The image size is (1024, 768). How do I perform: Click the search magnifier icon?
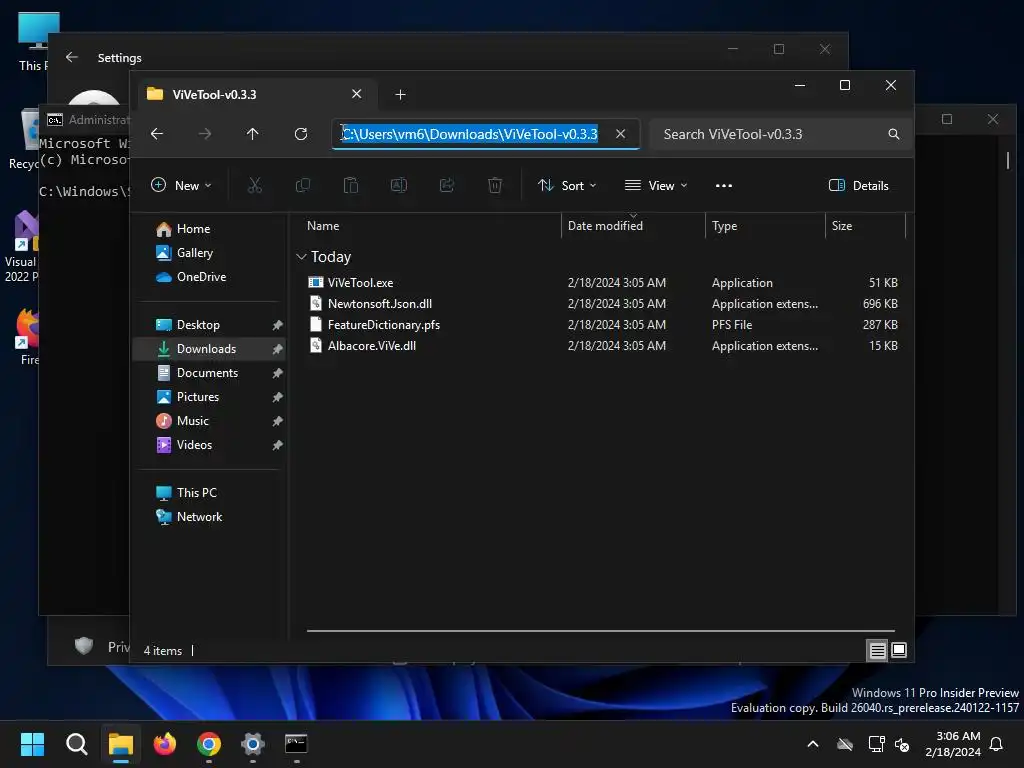pyautogui.click(x=893, y=134)
